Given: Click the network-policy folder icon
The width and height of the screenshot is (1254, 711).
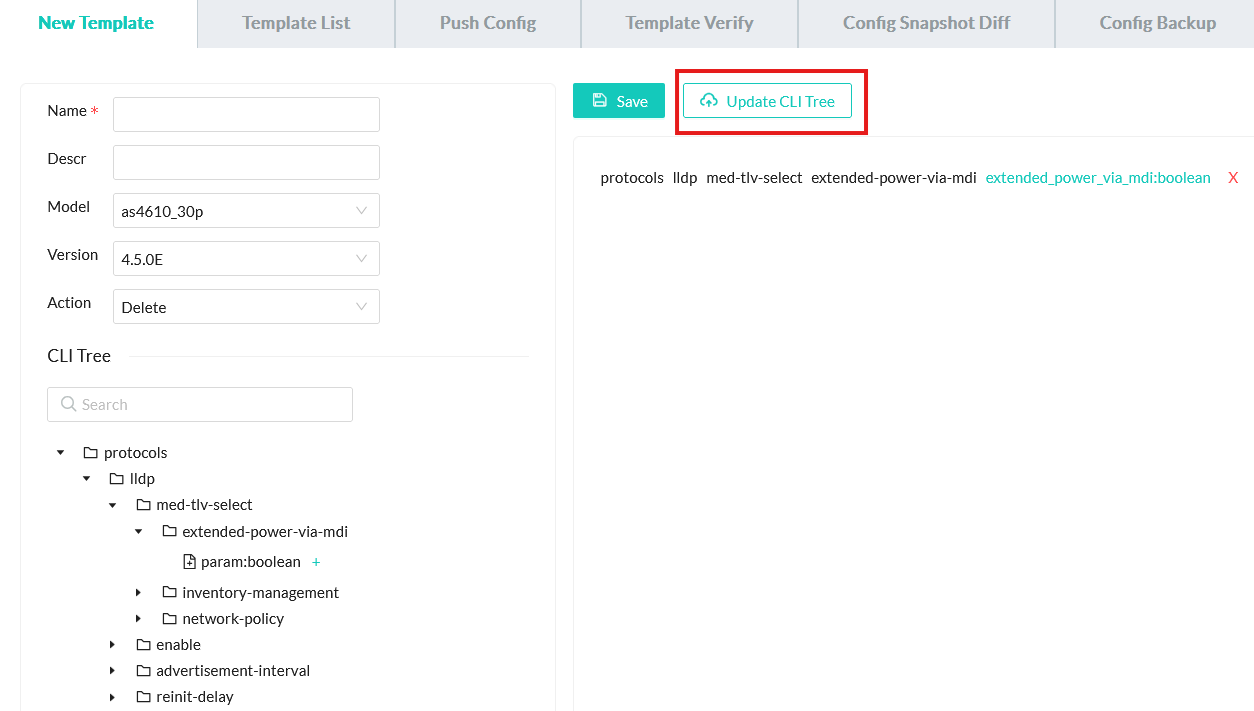Looking at the screenshot, I should [170, 619].
